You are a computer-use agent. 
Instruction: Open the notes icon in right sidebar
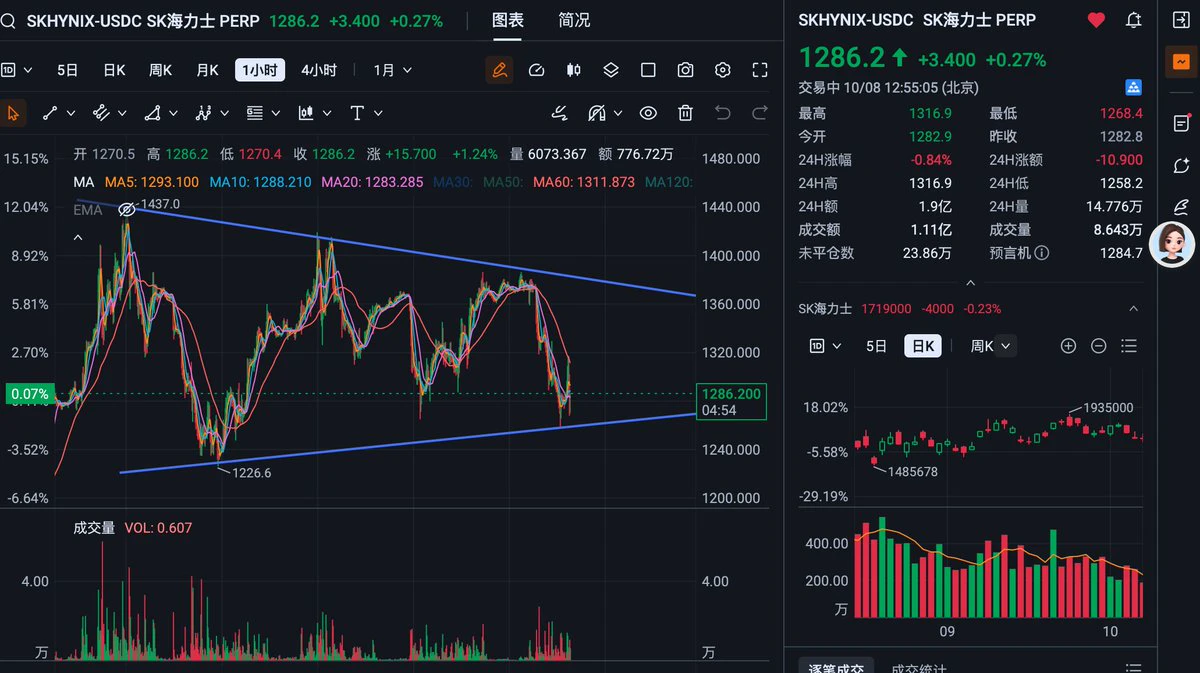tap(1180, 123)
